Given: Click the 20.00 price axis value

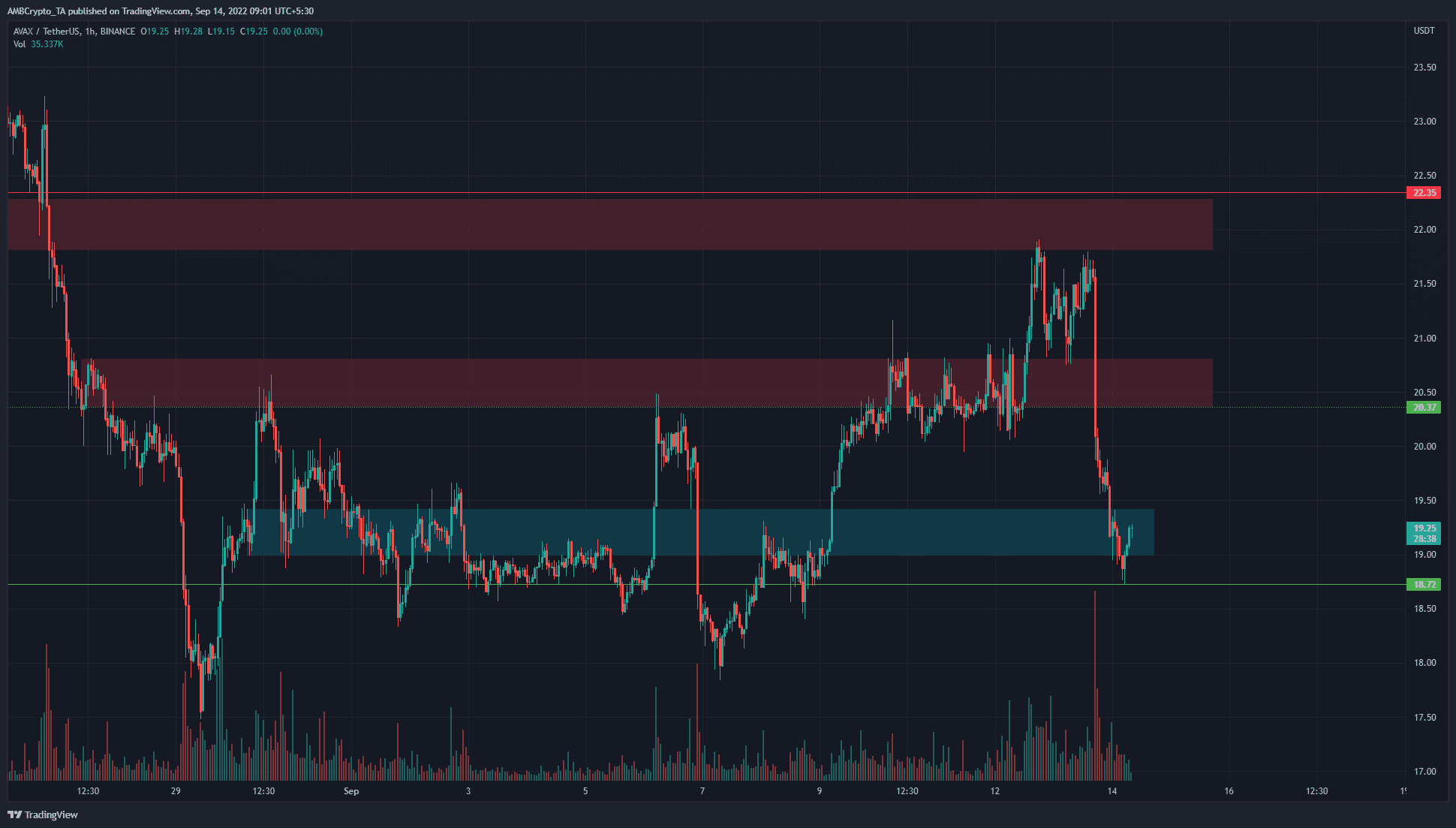Looking at the screenshot, I should (1424, 447).
